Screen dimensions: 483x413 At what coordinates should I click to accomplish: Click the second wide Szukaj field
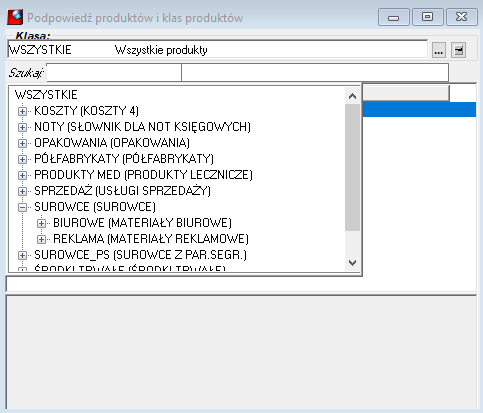[x=315, y=72]
